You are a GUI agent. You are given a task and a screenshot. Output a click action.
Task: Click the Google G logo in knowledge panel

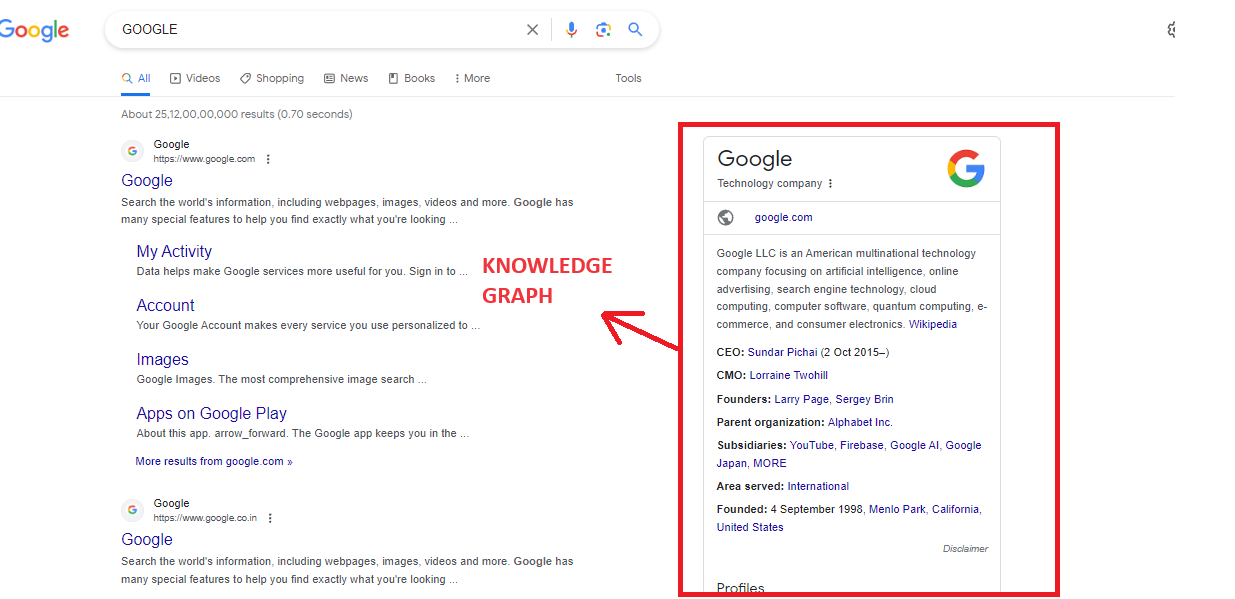coord(965,168)
